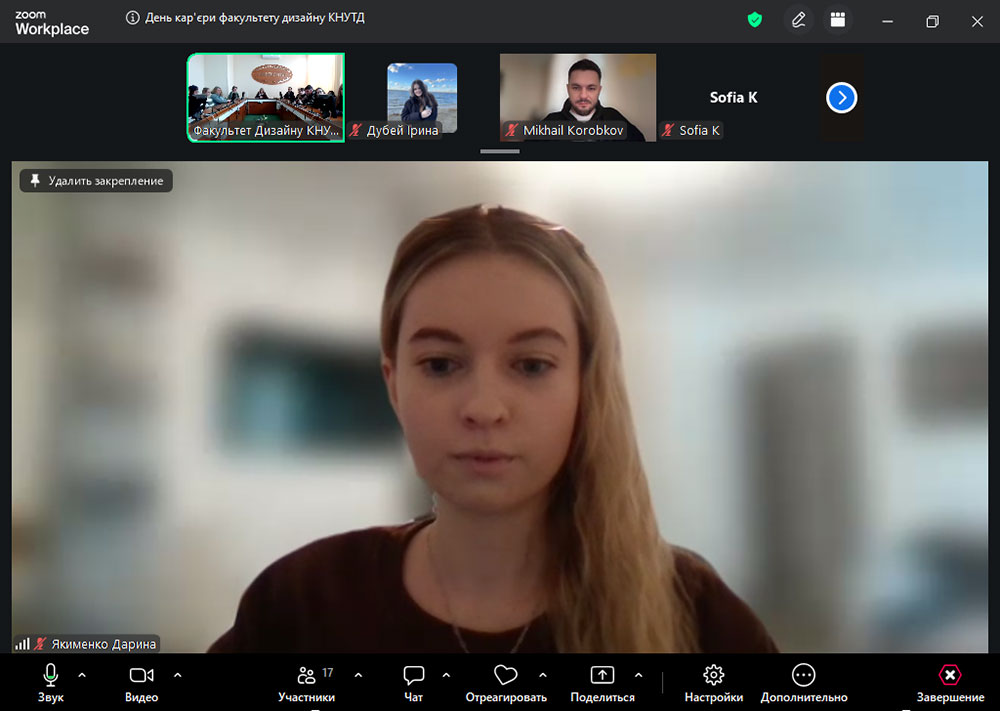The image size is (1000, 711).
Task: Open the Участники participants panel
Action: click(306, 683)
